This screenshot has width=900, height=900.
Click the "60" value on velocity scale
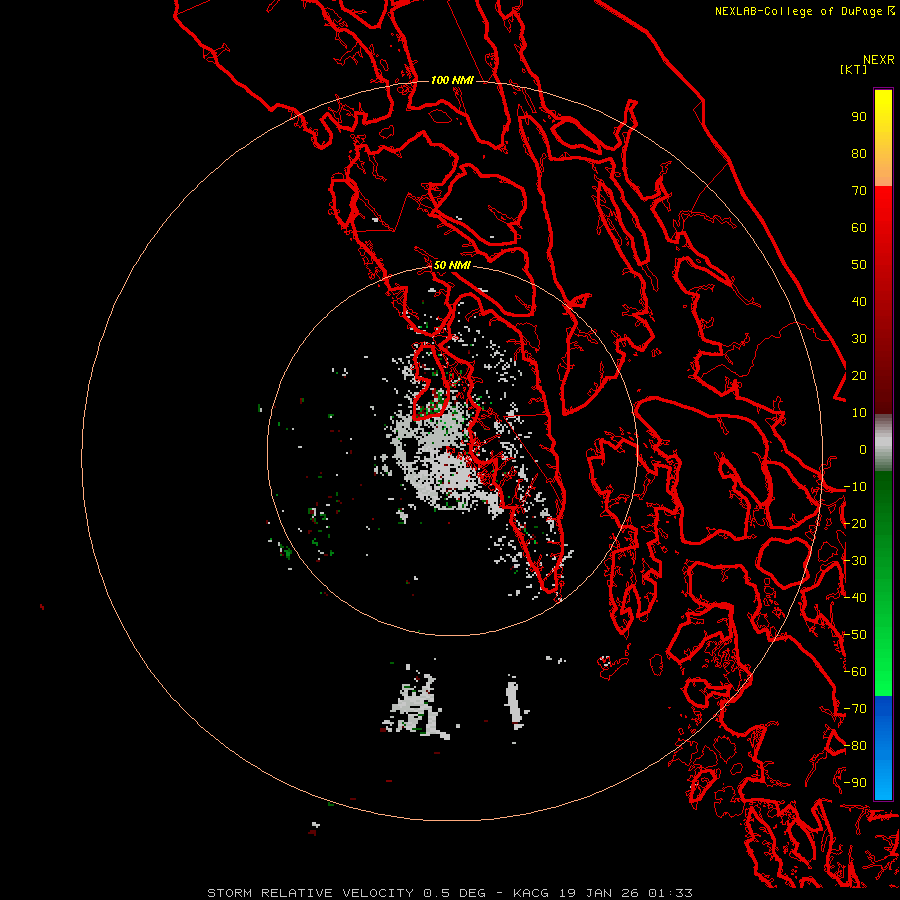coord(859,227)
